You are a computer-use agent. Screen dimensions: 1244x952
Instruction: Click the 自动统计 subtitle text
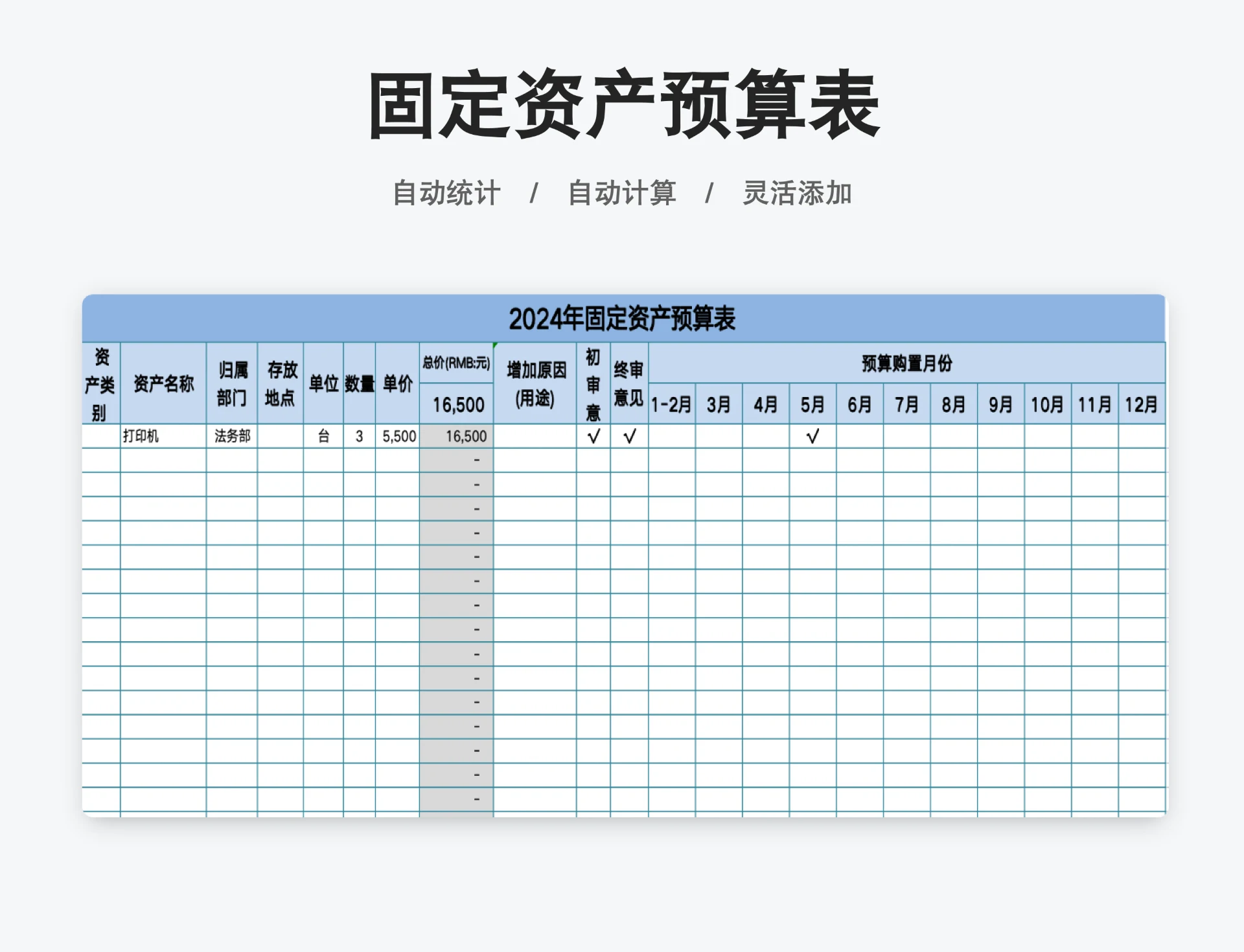coord(446,192)
